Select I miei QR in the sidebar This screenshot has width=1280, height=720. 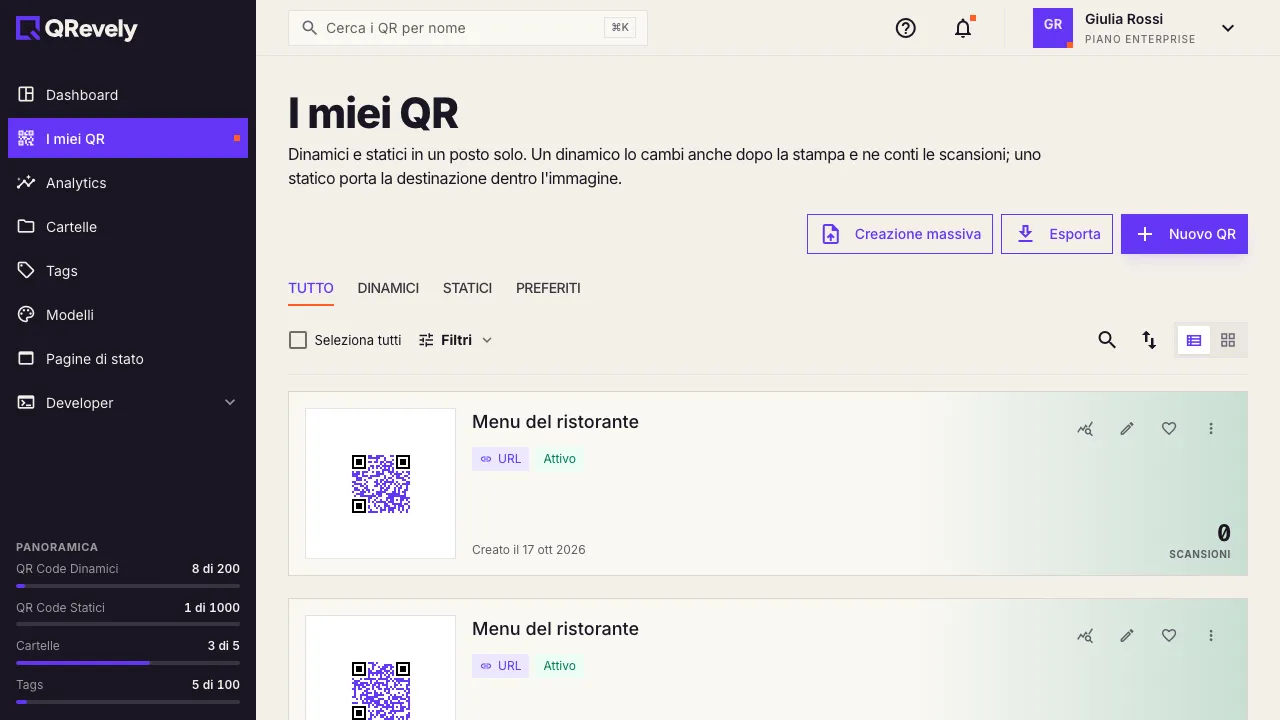click(128, 139)
